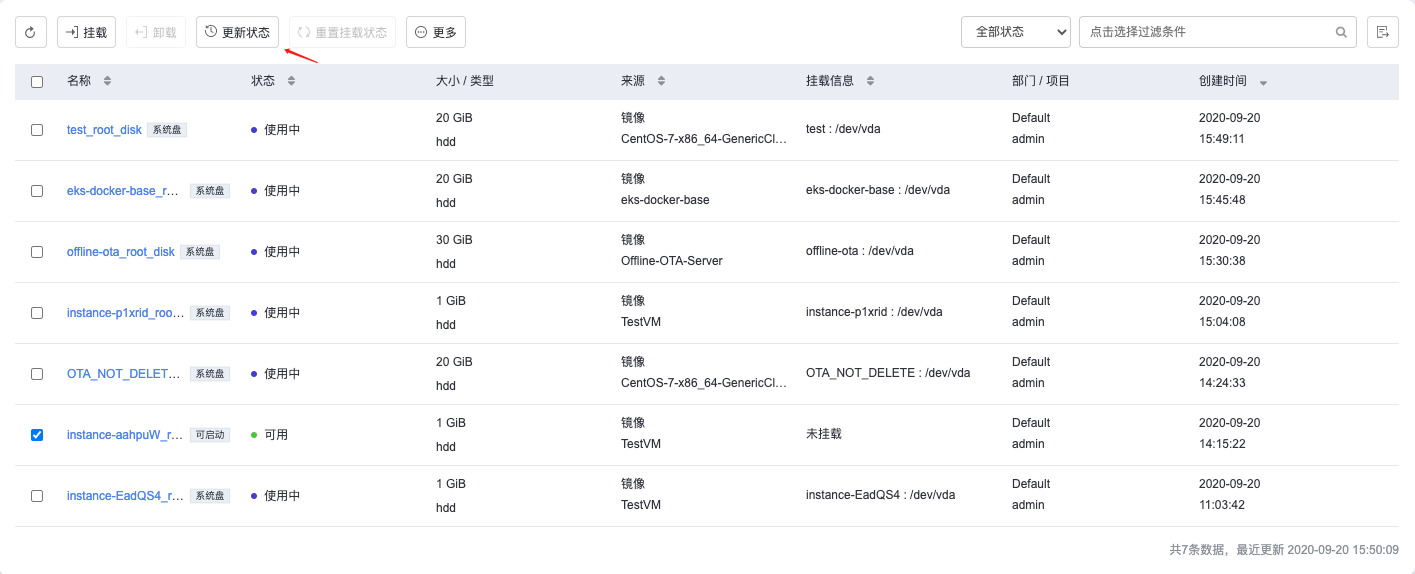Click the export list icon at top right
This screenshot has width=1415, height=574.
pyautogui.click(x=1382, y=32)
